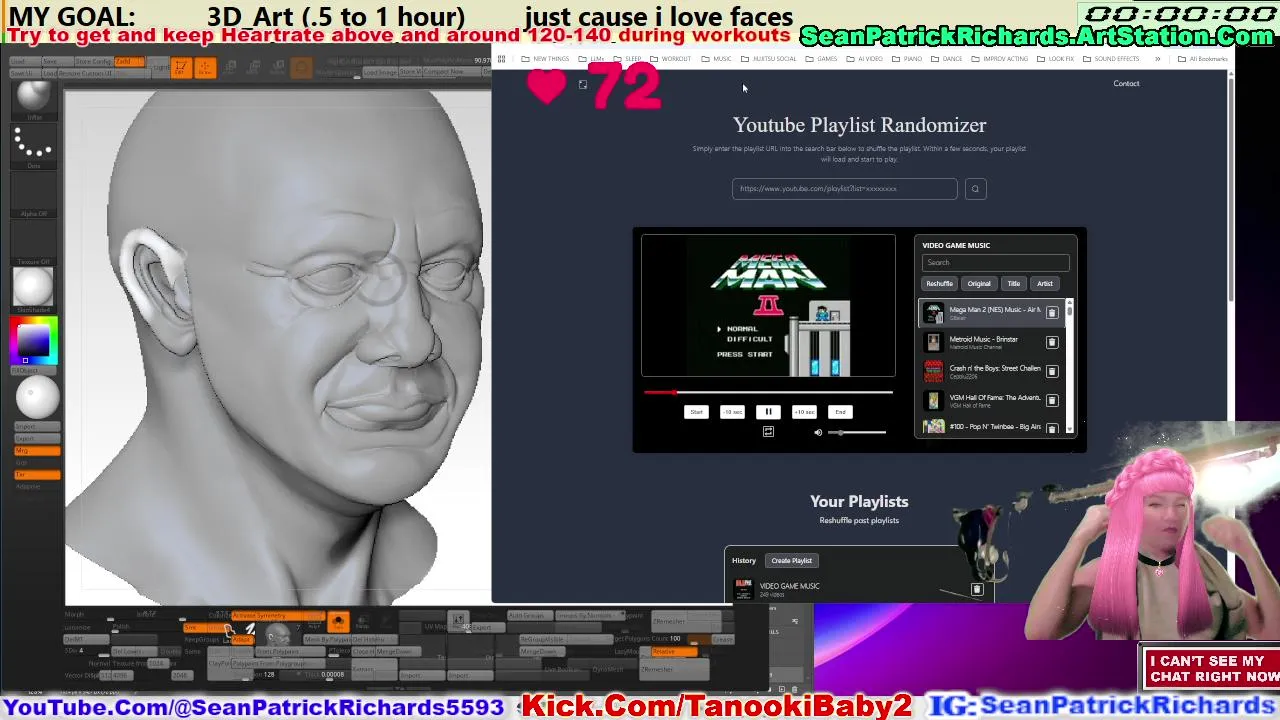This screenshot has height=720, width=1280.
Task: Delete VGM Hall Of Fame track with trash
Action: (1052, 400)
